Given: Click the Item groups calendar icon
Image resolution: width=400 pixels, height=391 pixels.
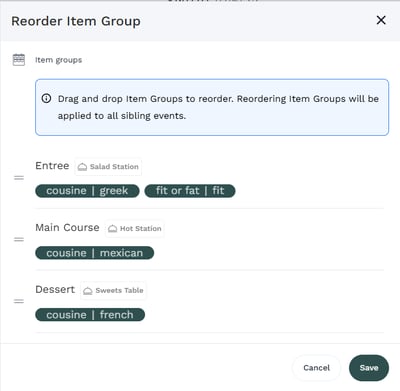Looking at the screenshot, I should click(19, 60).
